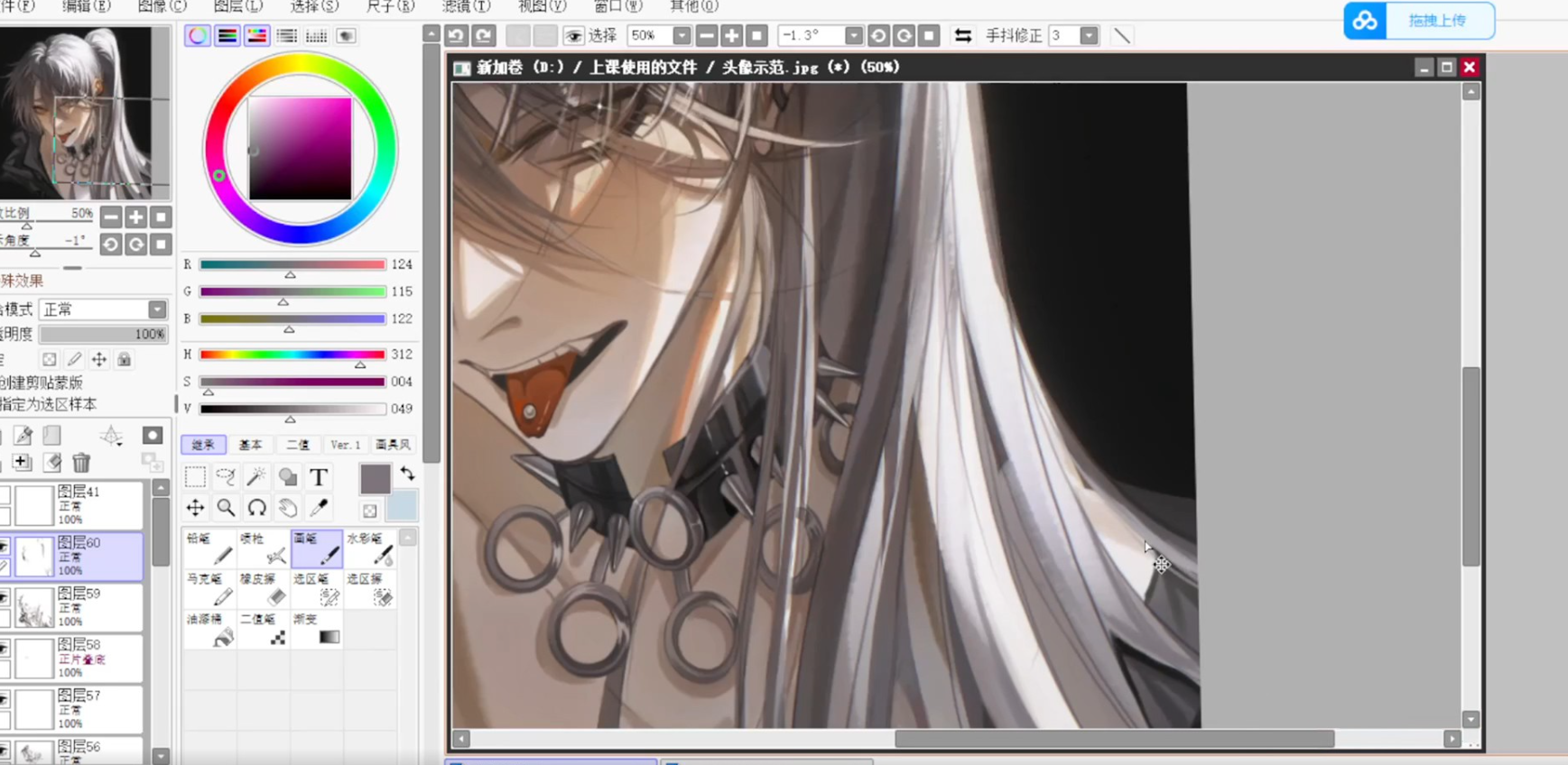
Task: Open the 文件(F) menu
Action: coord(16,6)
